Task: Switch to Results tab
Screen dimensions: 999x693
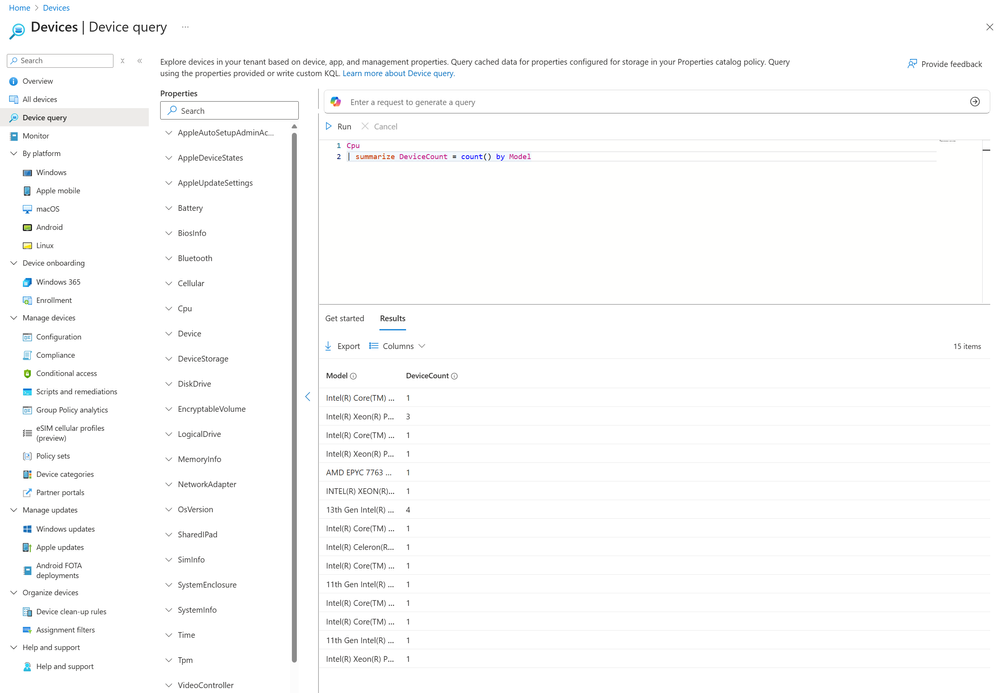Action: [392, 318]
